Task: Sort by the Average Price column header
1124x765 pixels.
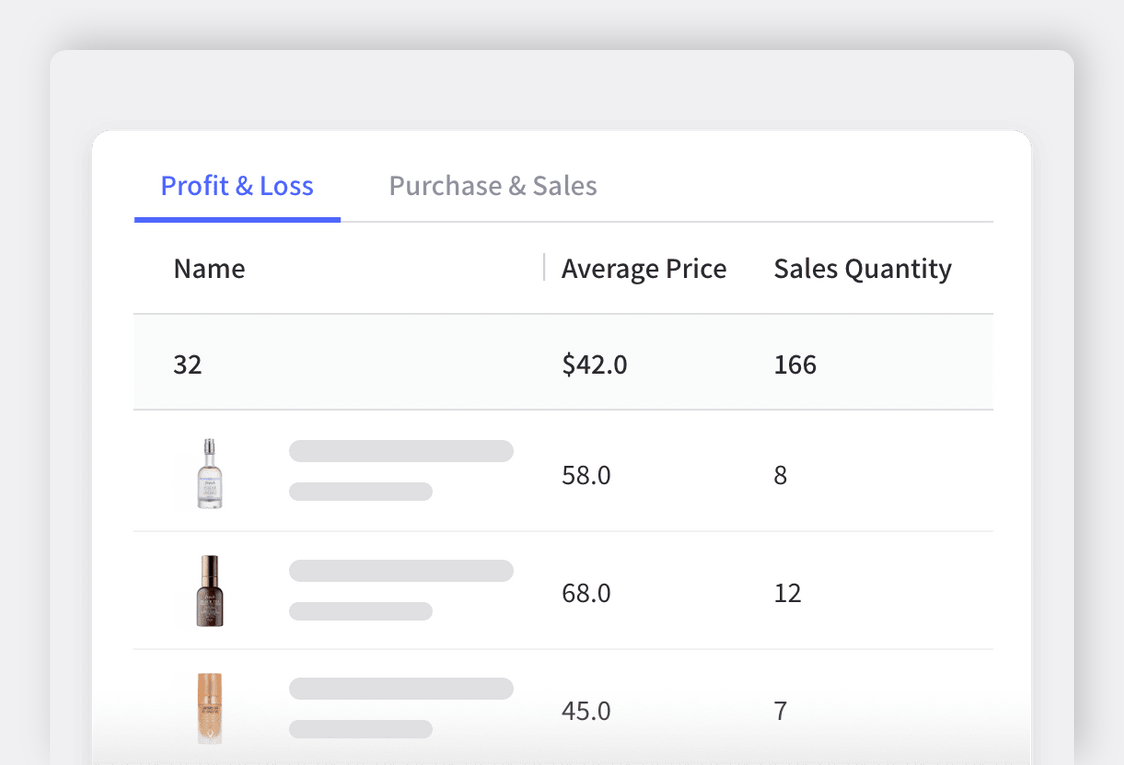Action: coord(643,269)
